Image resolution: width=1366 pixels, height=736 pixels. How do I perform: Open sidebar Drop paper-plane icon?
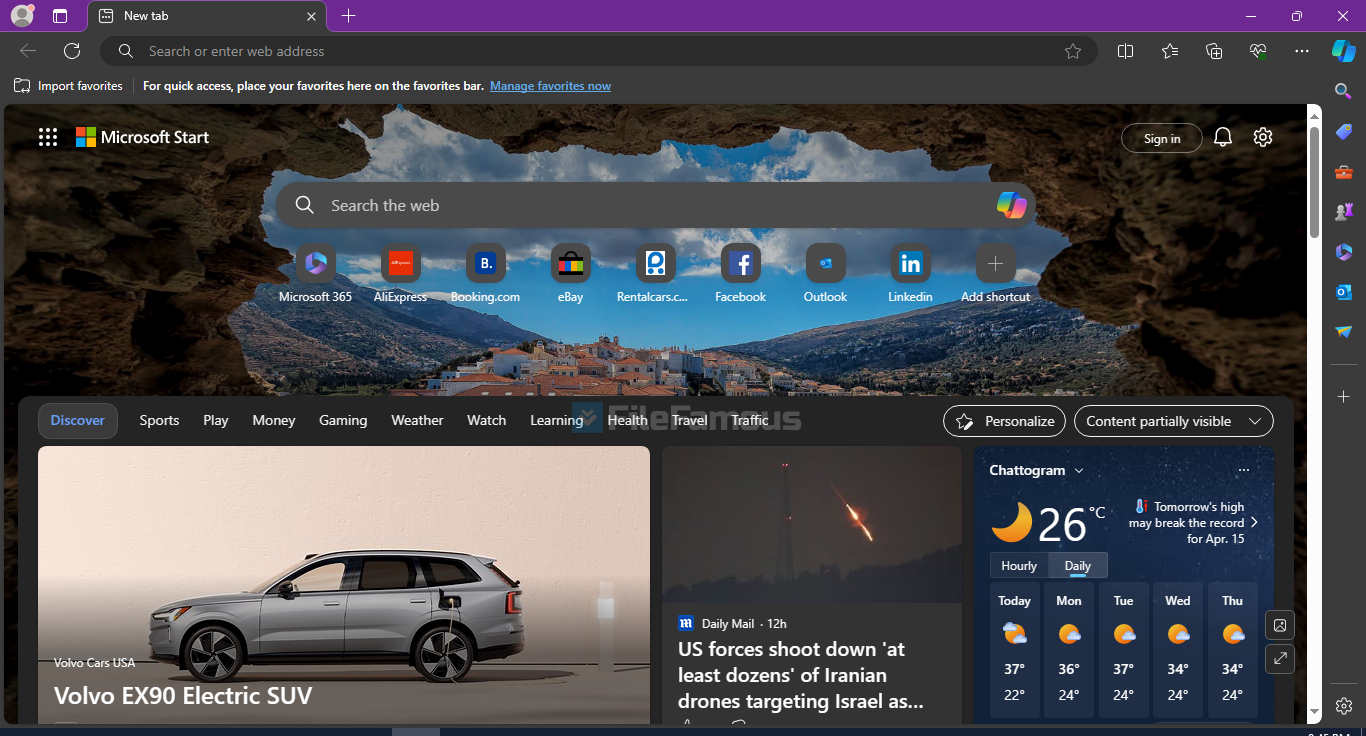1344,332
